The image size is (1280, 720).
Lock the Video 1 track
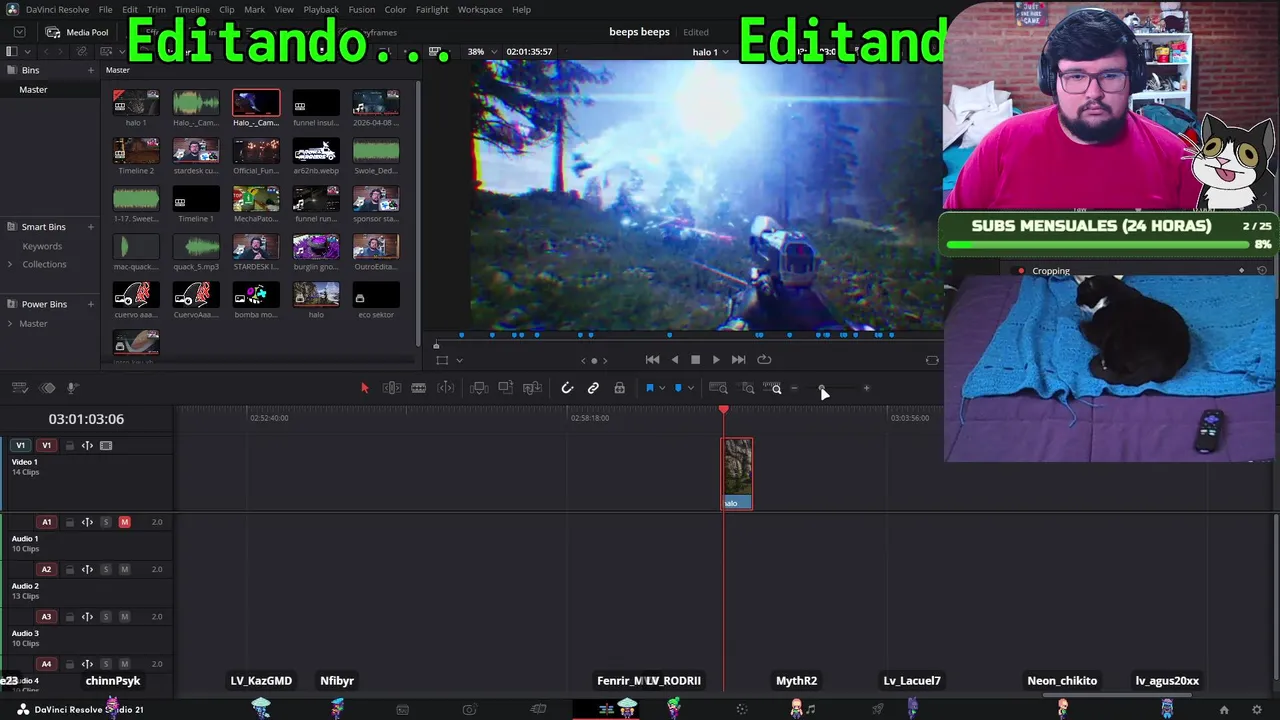69,446
